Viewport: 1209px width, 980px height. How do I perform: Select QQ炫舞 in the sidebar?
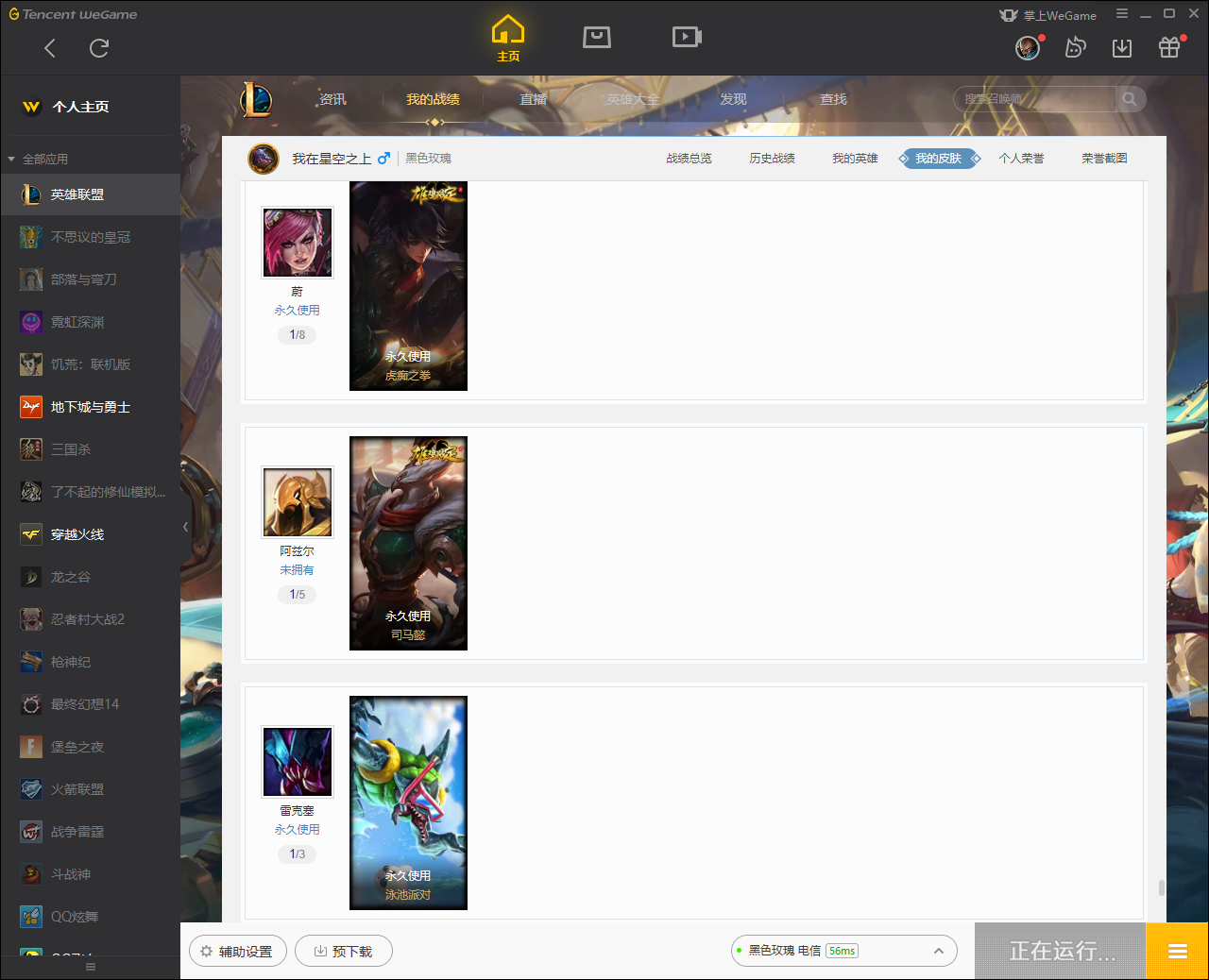(x=90, y=917)
